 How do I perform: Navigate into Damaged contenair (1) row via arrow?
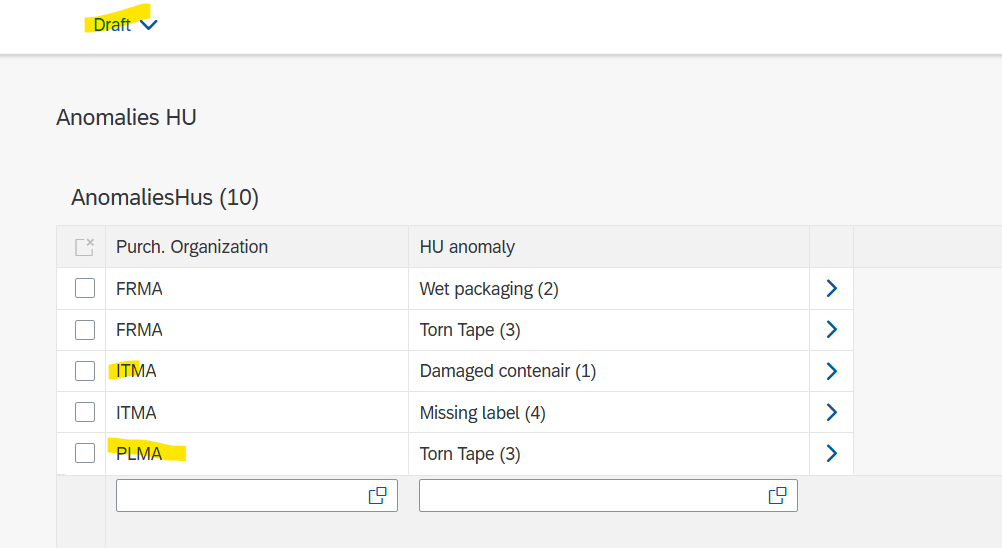(x=830, y=371)
